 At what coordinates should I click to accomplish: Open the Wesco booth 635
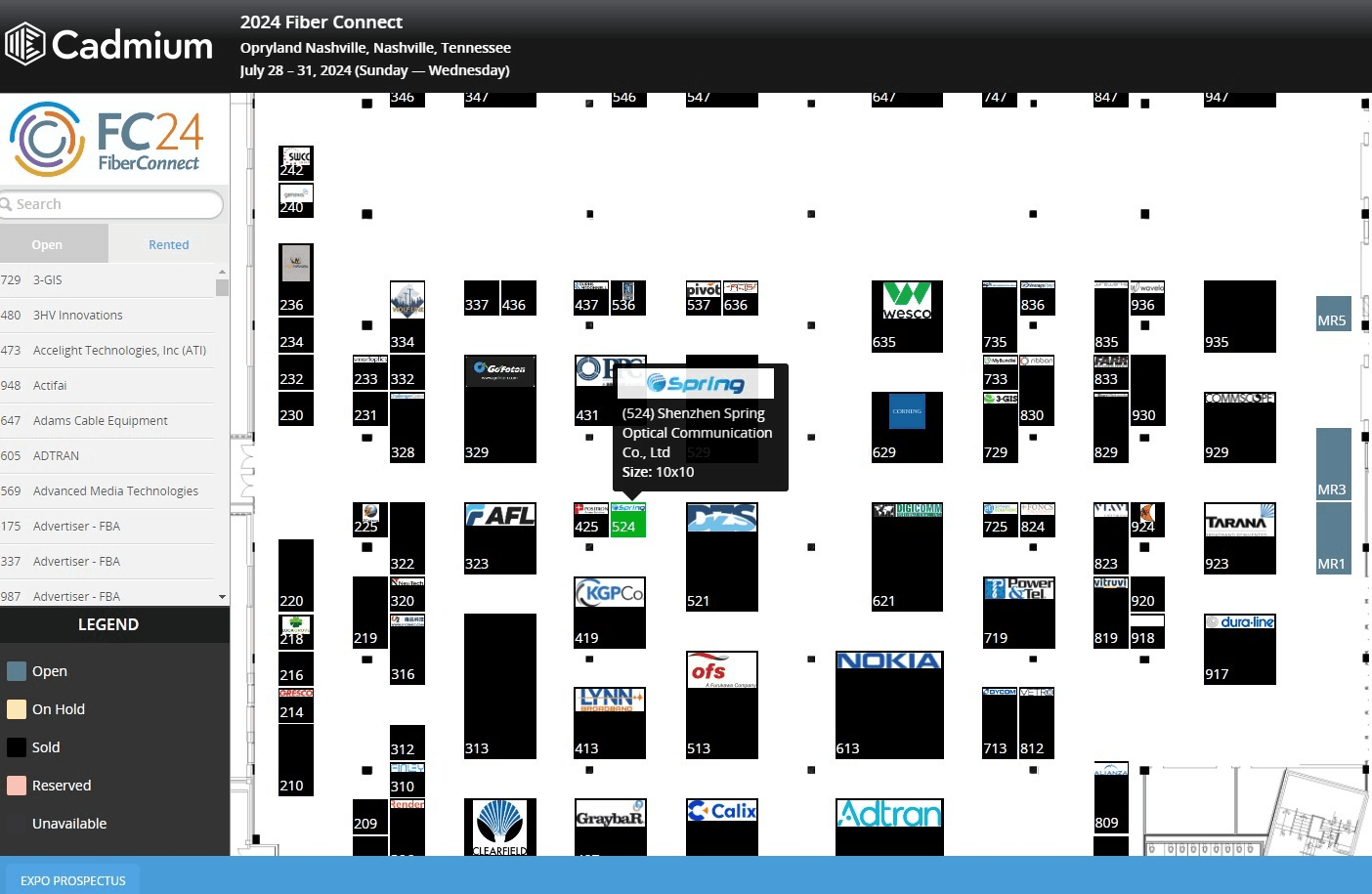907,317
